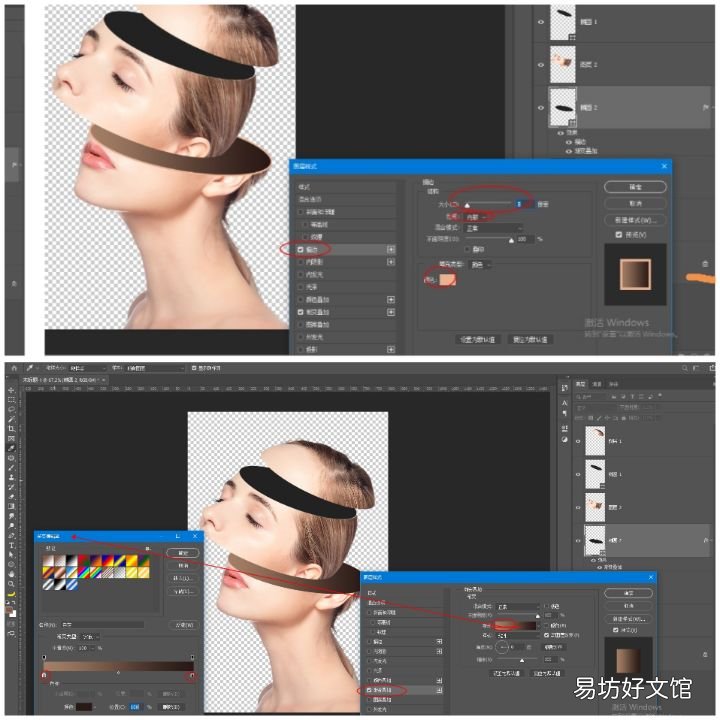Select the Gradient tool in lower toolbar
This screenshot has width=720, height=720.
pos(11,506)
